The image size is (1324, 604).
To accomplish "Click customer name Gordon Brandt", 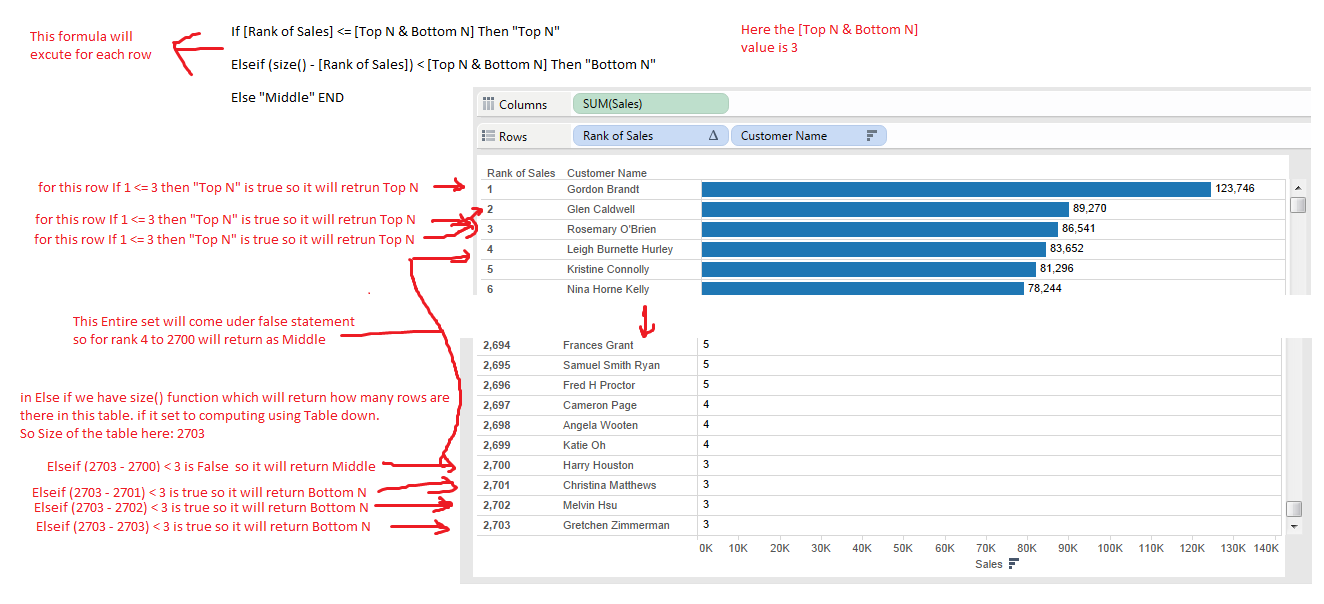I will 603,189.
